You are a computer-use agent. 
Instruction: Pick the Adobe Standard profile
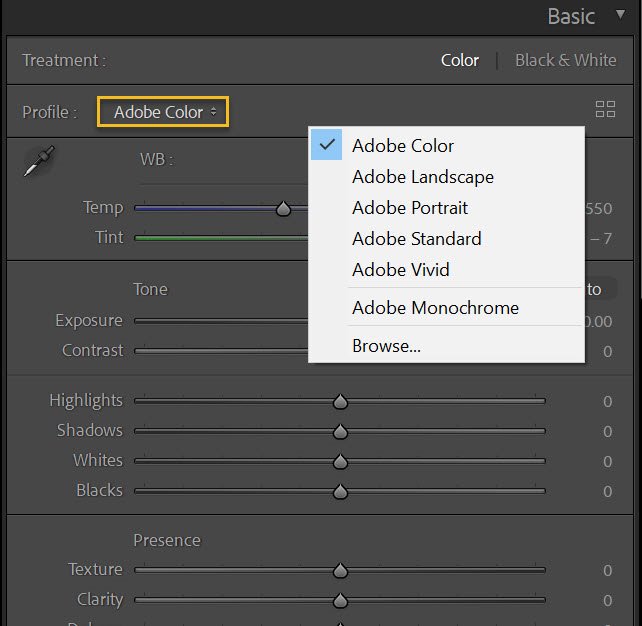click(417, 239)
